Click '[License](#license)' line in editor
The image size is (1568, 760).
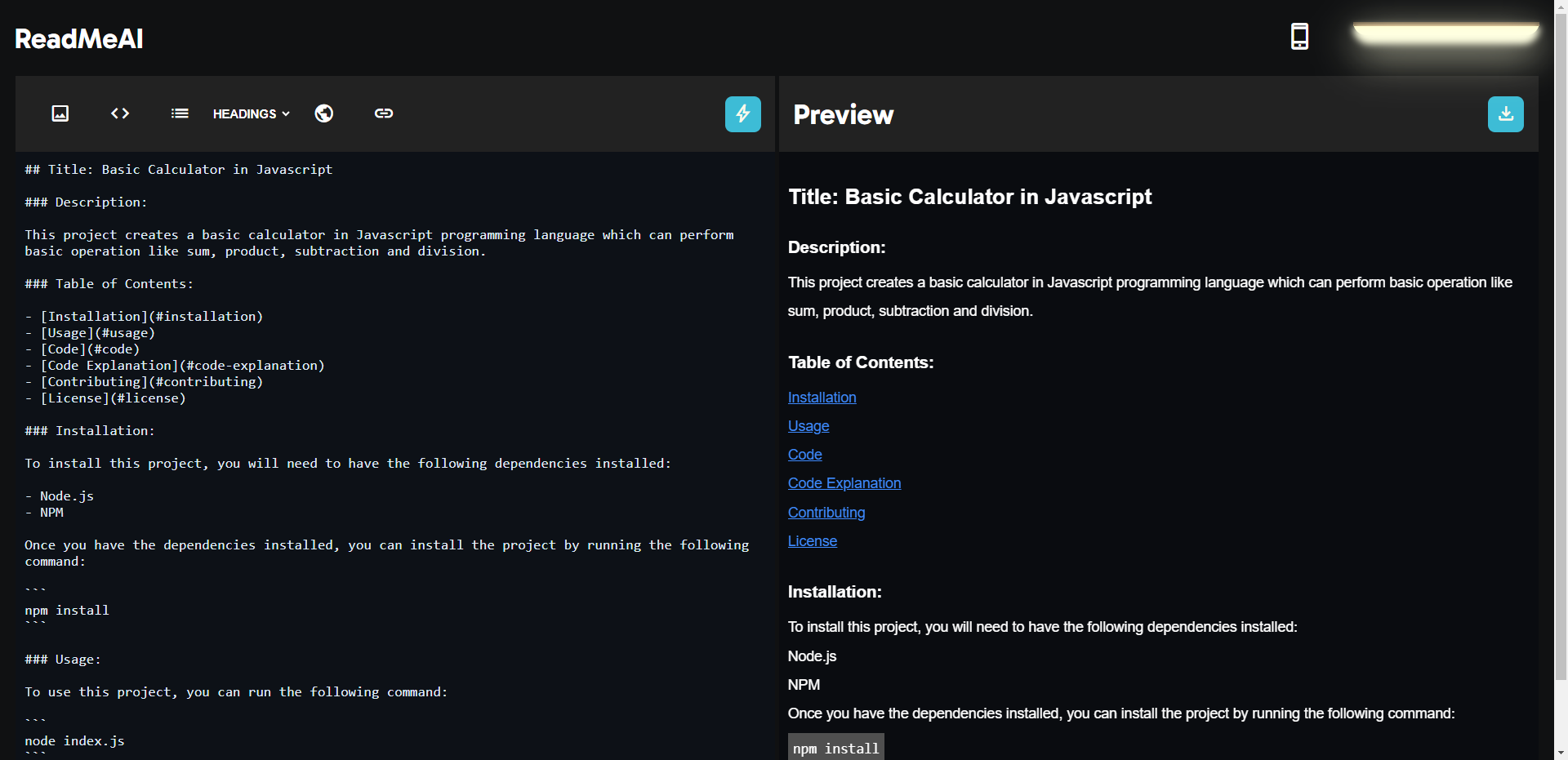pyautogui.click(x=105, y=398)
